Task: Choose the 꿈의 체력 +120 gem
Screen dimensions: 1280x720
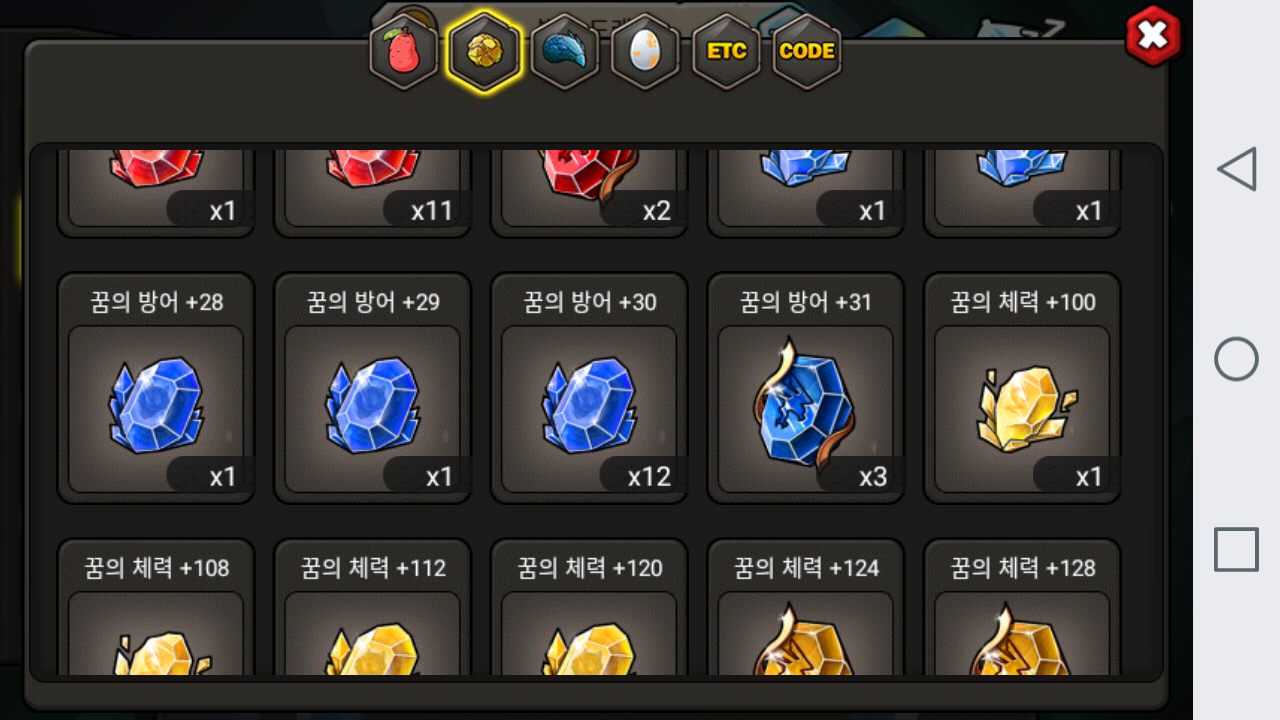Action: [x=589, y=607]
